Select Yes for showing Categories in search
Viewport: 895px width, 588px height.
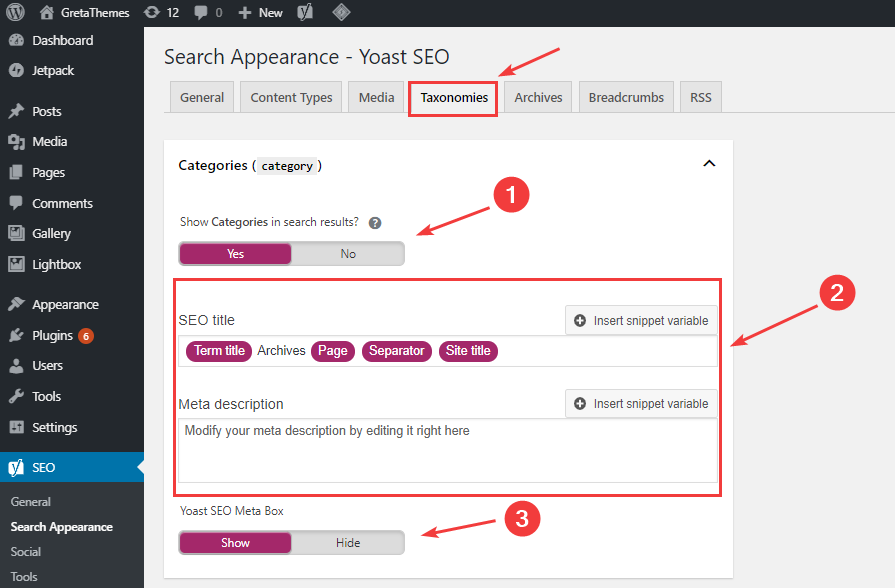pos(236,254)
